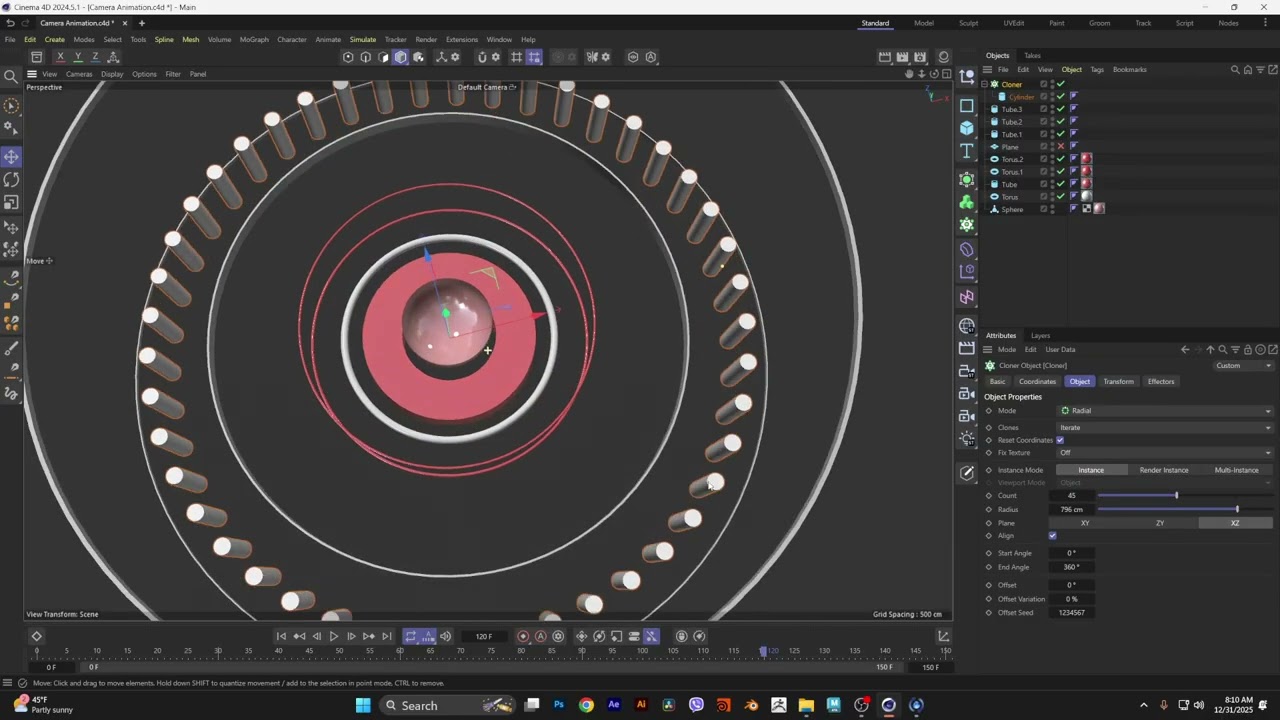Click Torus.2 red material tag
This screenshot has height=720, width=1280.
1086,159
